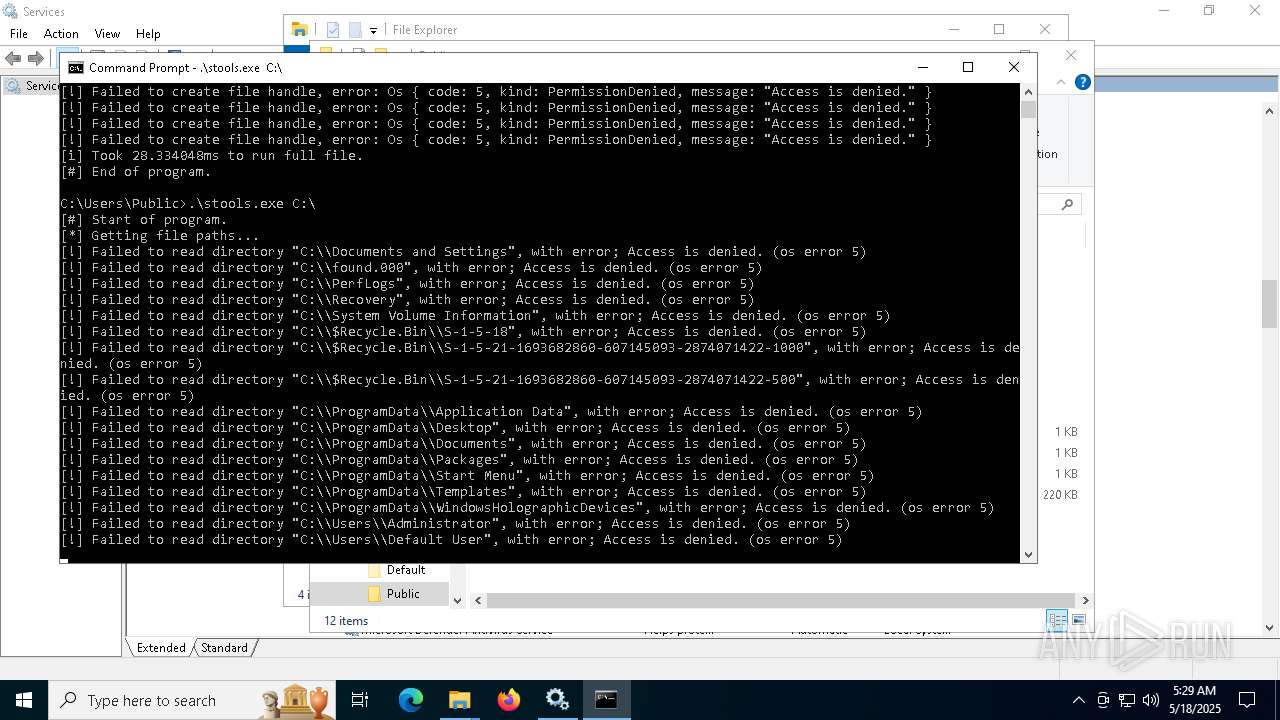Click the network icon in system tray

1127,700
